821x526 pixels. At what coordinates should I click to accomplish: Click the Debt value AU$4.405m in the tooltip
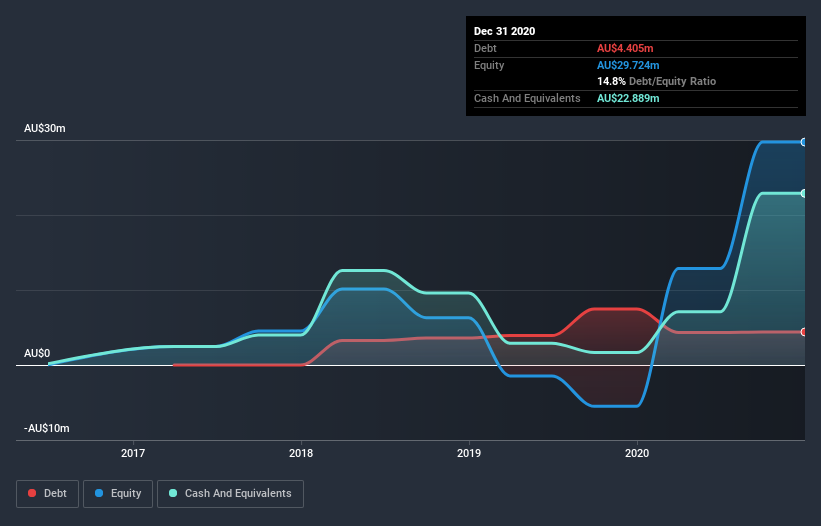click(x=625, y=48)
